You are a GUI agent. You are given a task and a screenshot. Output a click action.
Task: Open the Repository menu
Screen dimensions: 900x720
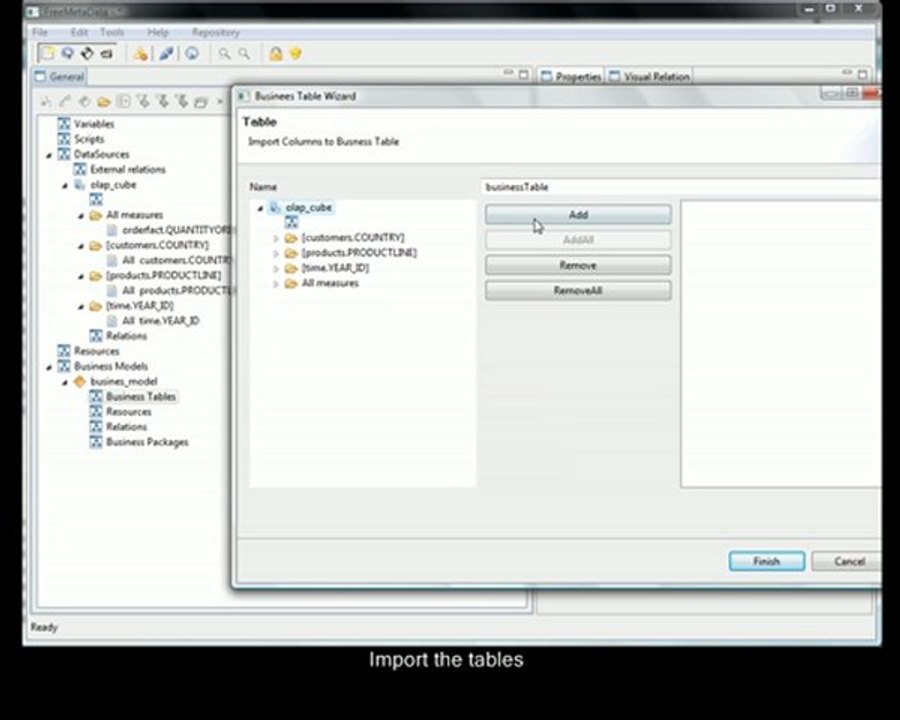coord(216,32)
